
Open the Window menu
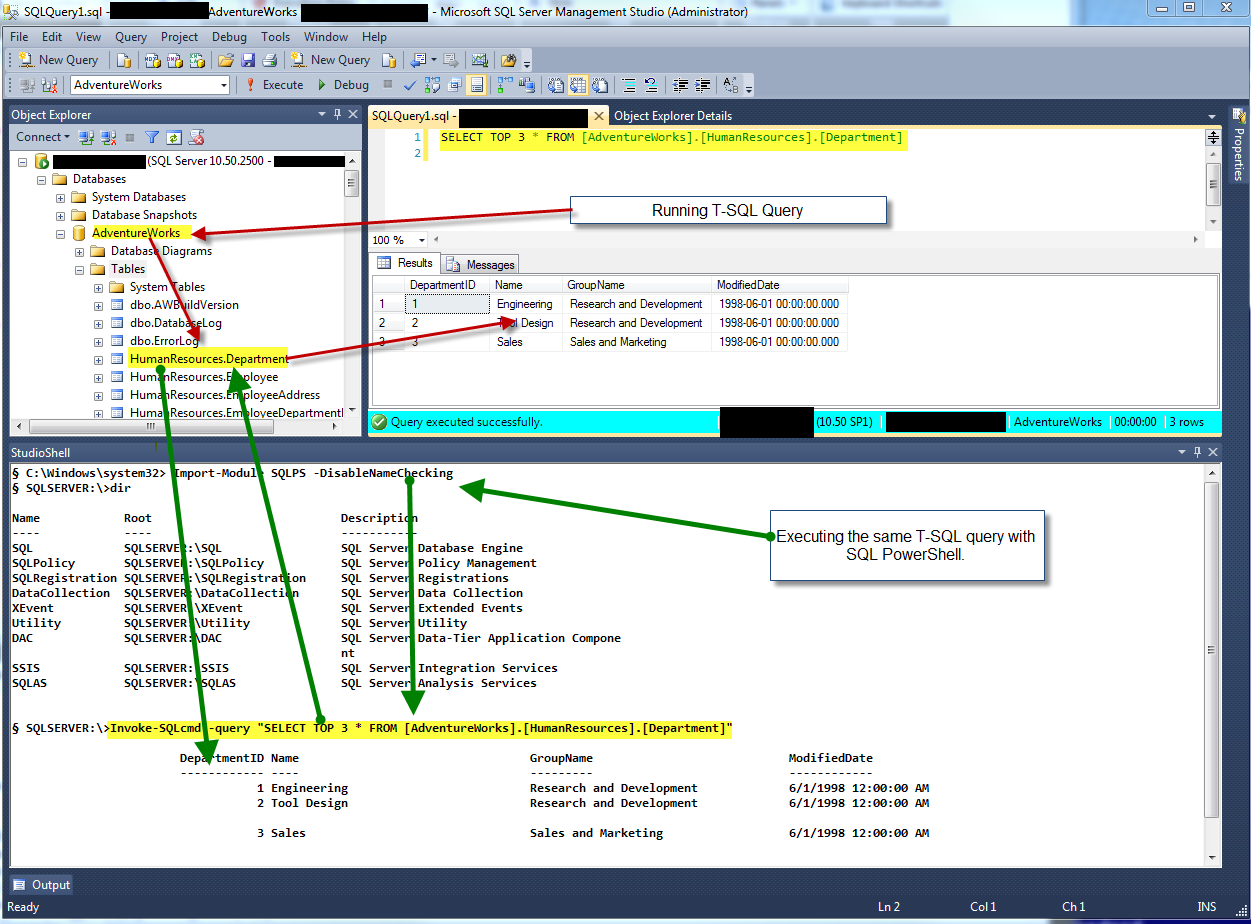pyautogui.click(x=326, y=37)
